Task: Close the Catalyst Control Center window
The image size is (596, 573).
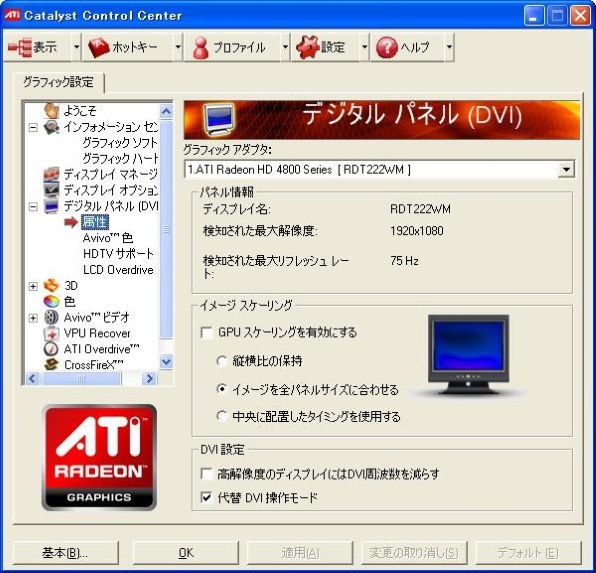Action: pos(580,16)
